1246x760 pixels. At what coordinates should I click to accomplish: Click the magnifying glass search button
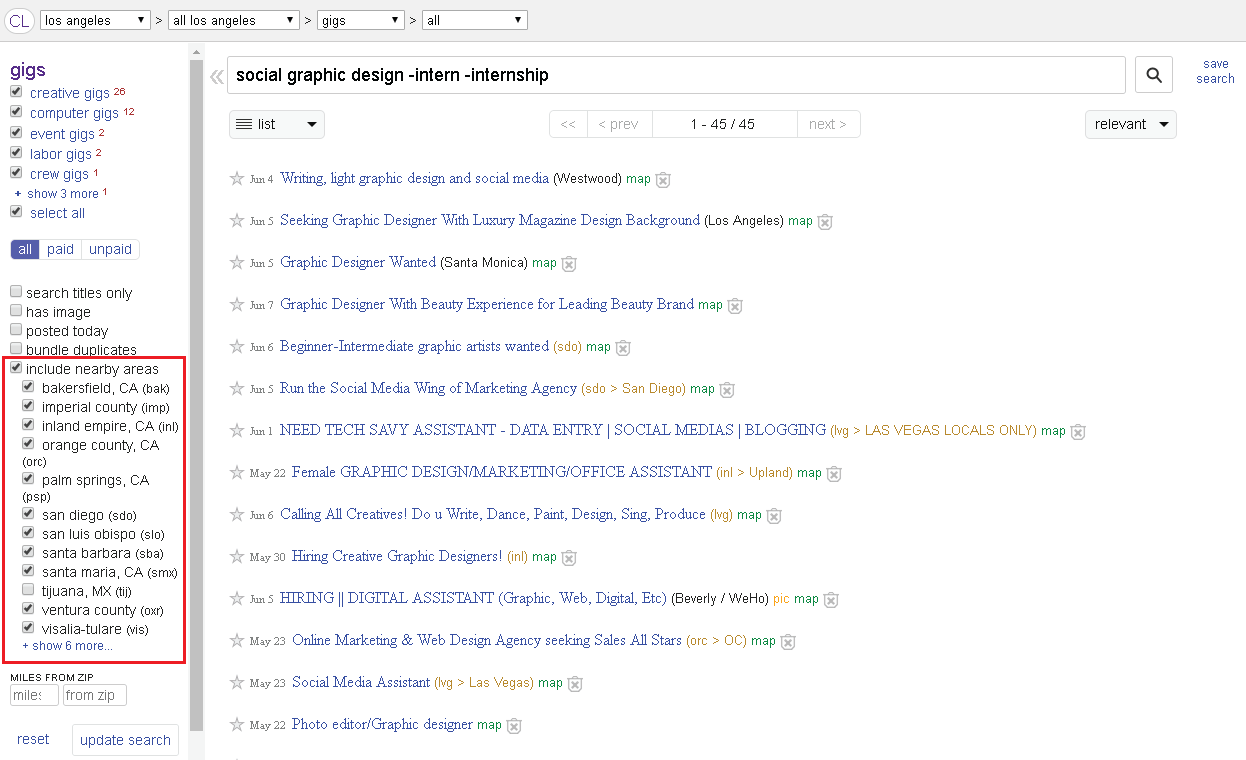click(1153, 75)
